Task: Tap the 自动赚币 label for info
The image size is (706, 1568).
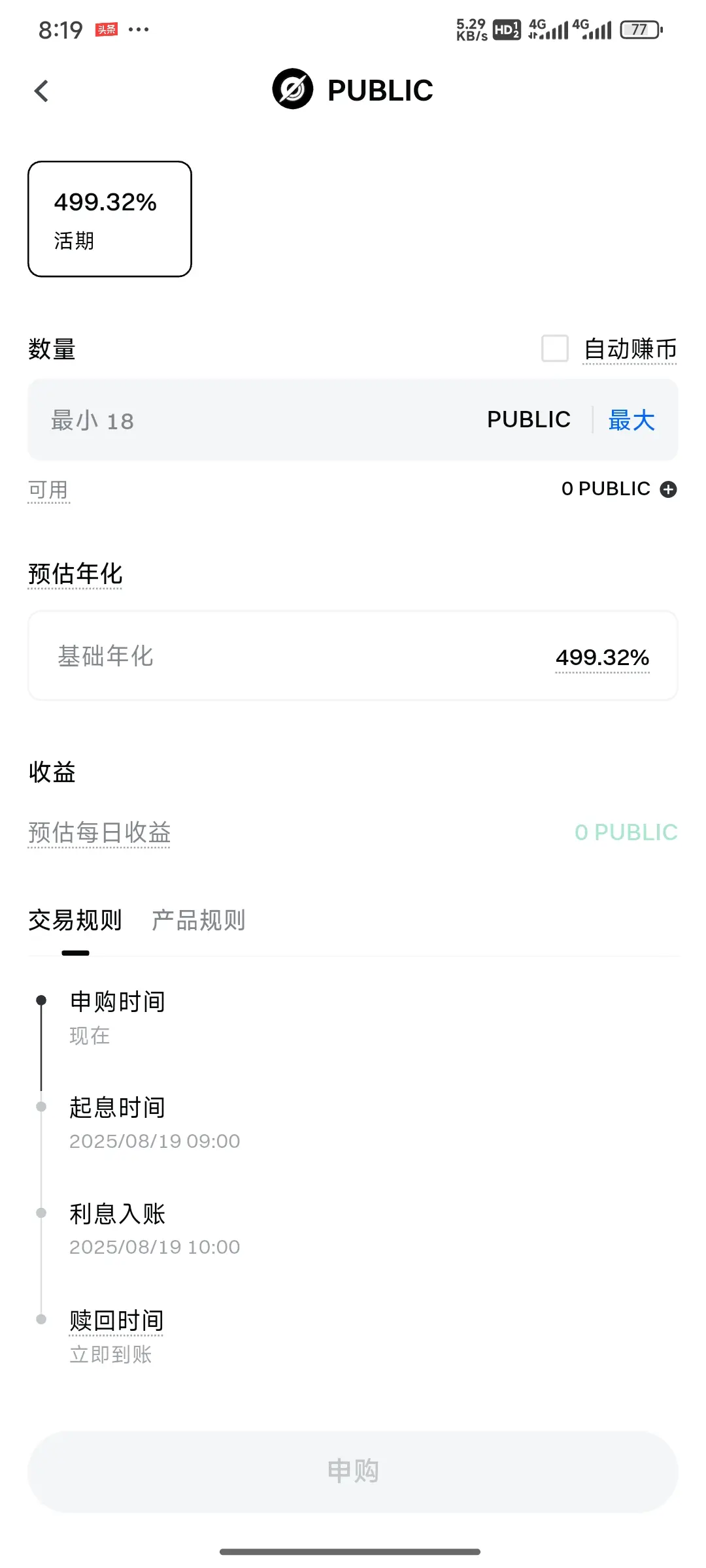Action: [x=630, y=349]
